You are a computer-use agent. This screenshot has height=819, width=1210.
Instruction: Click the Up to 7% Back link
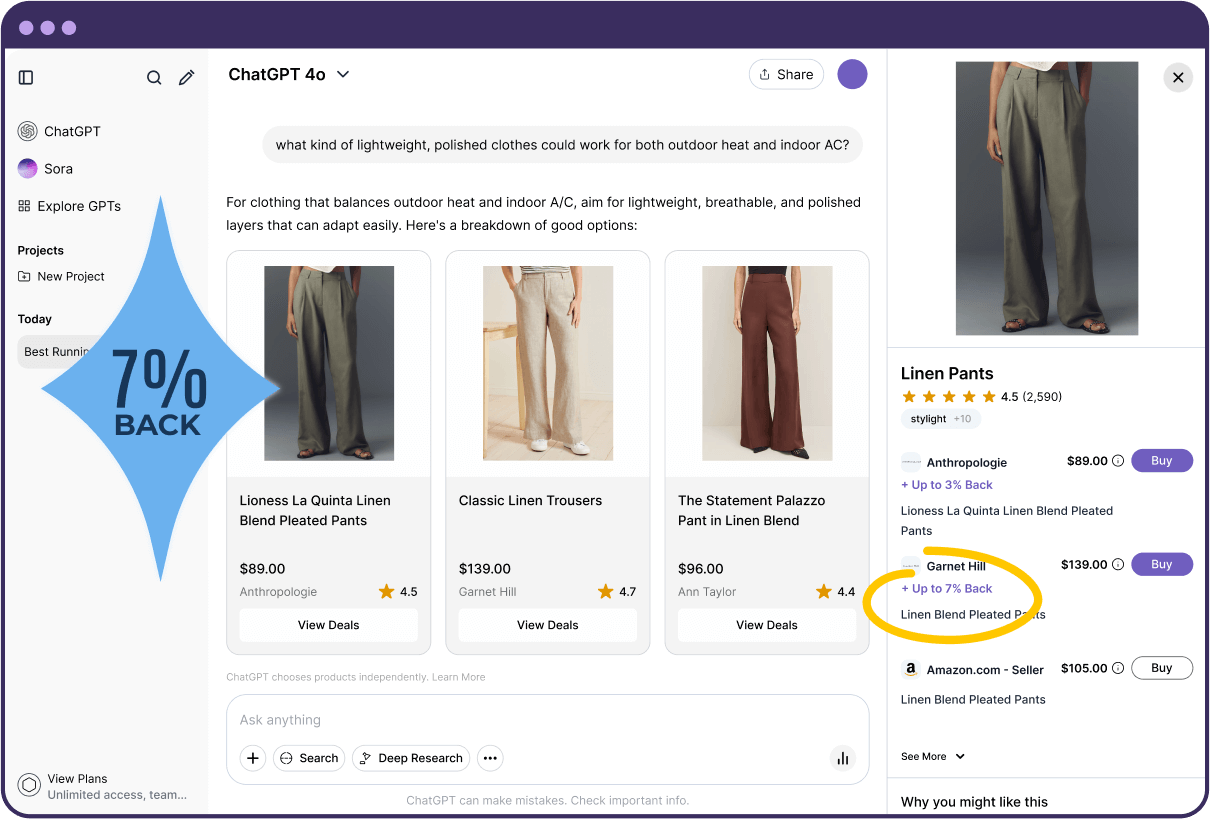pos(947,589)
